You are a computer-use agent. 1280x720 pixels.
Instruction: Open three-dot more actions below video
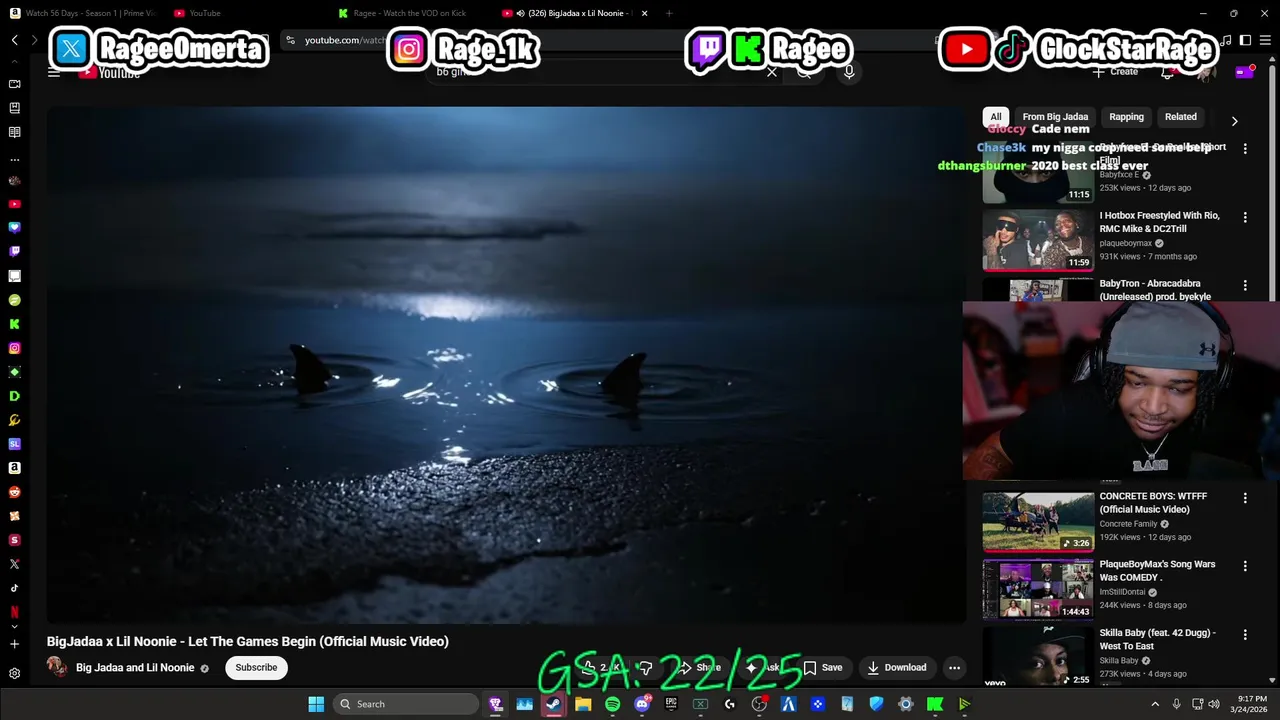point(954,667)
